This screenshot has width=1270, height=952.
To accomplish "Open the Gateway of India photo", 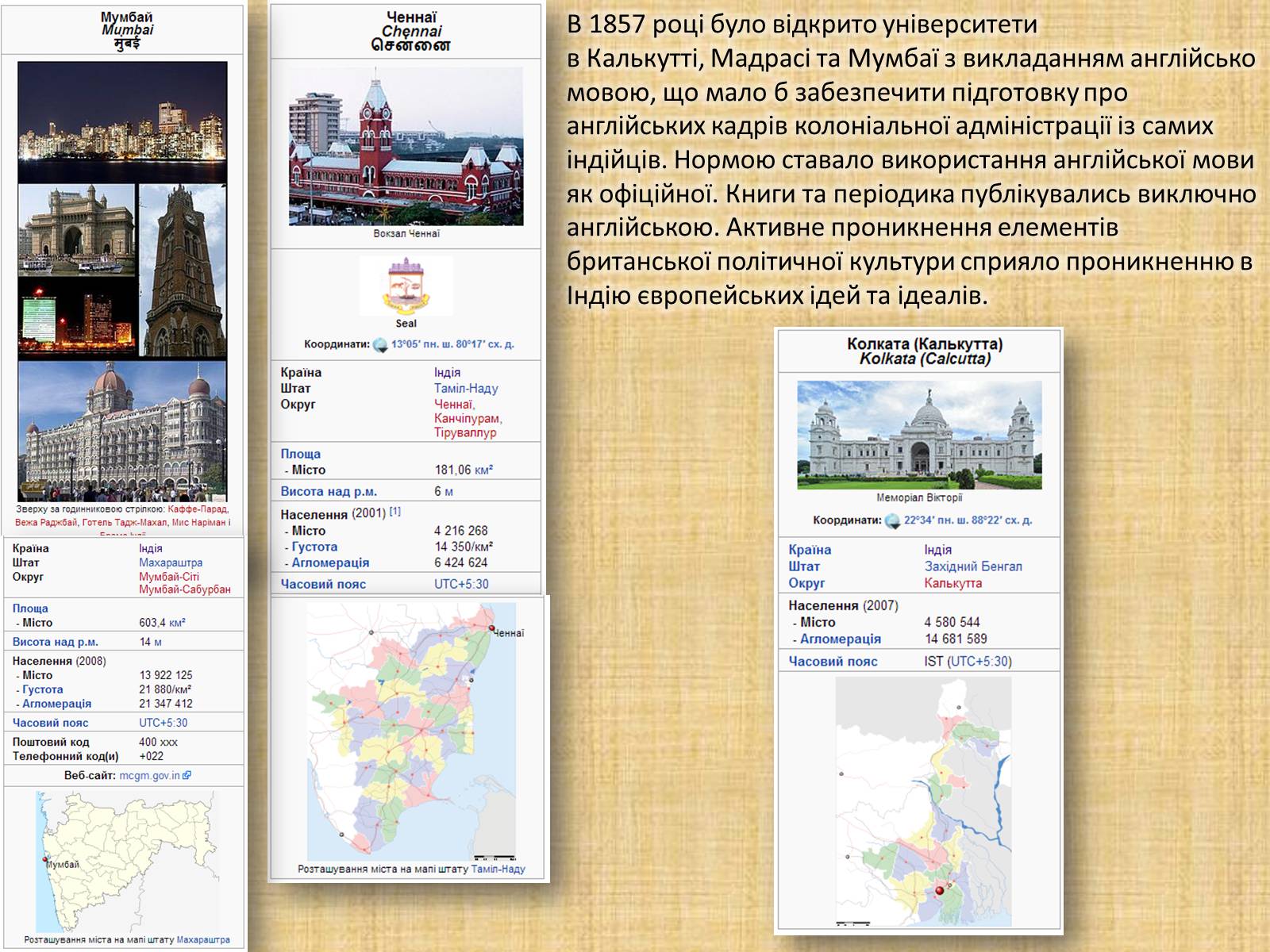I will pyautogui.click(x=76, y=230).
